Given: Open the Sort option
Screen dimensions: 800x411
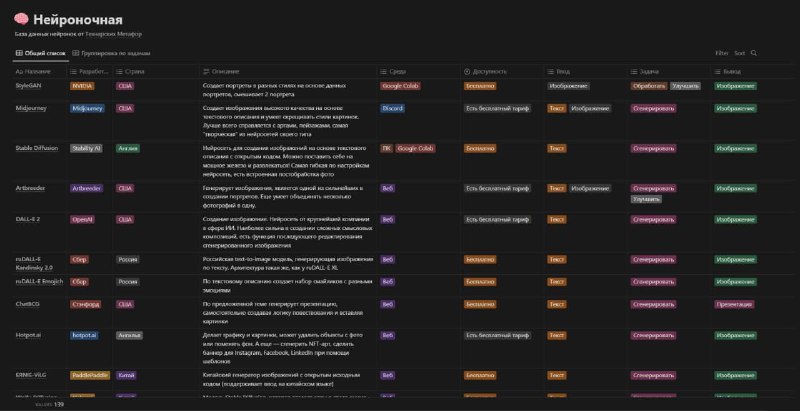Looking at the screenshot, I should pyautogui.click(x=739, y=53).
